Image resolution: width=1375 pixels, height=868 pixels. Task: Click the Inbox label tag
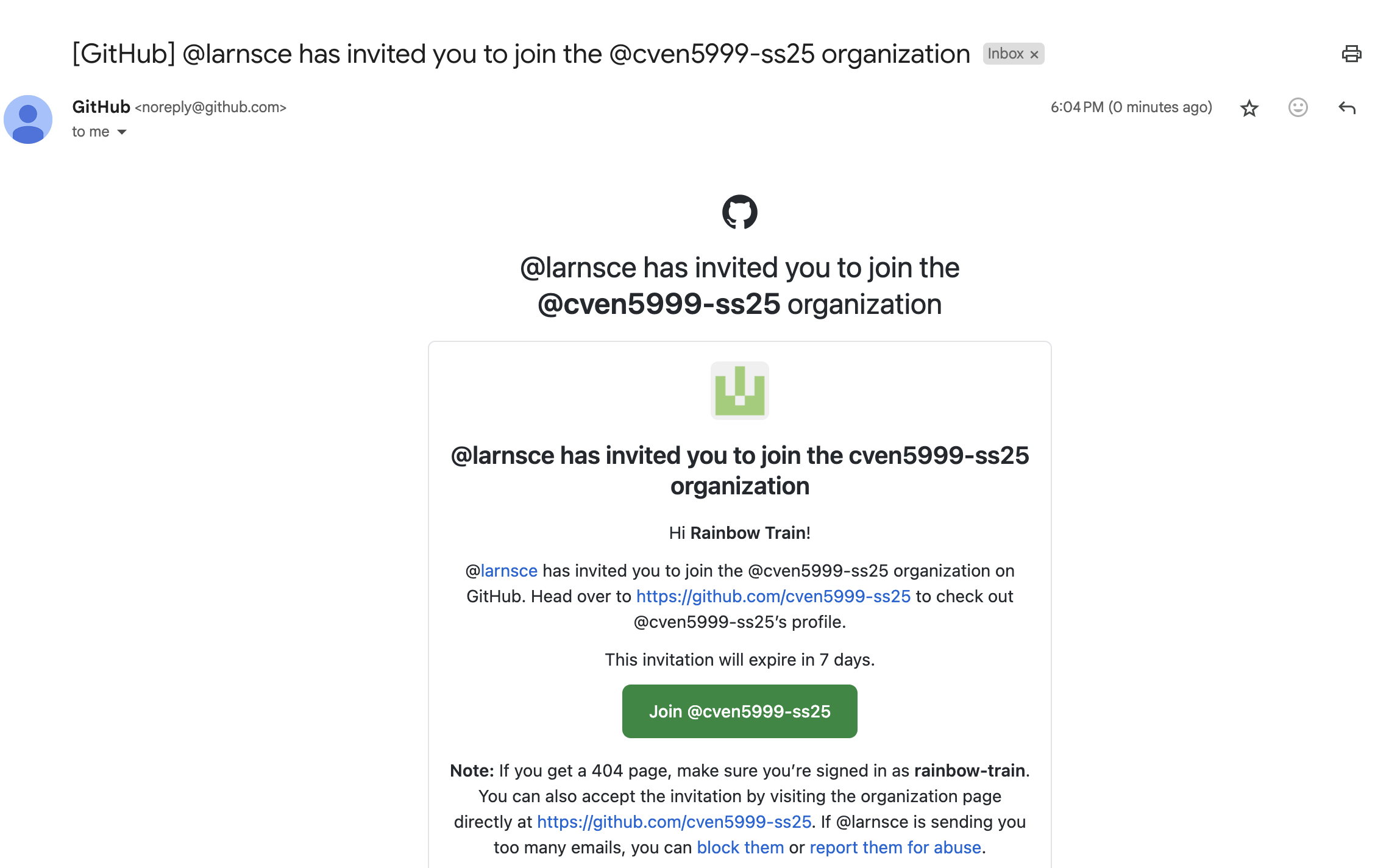pyautogui.click(x=1005, y=54)
